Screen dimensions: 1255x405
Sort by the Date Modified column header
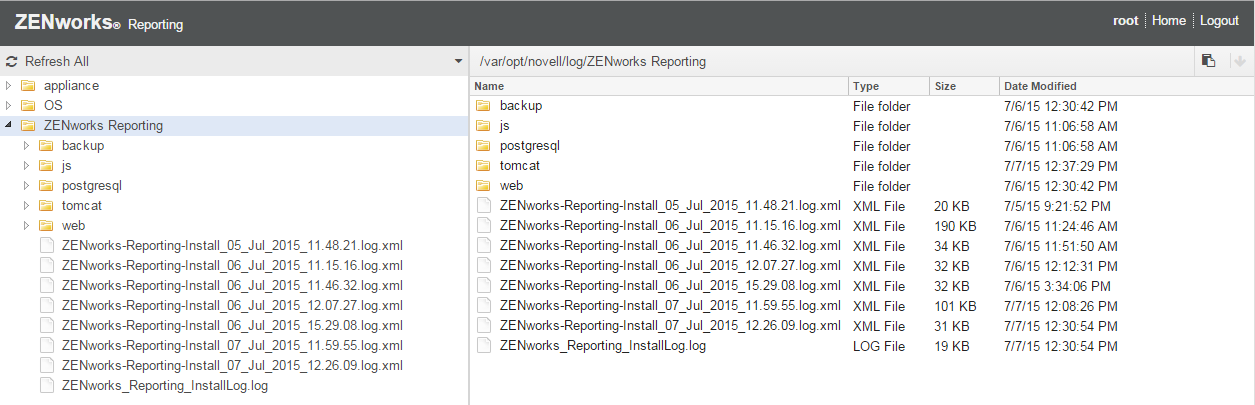click(x=1040, y=86)
